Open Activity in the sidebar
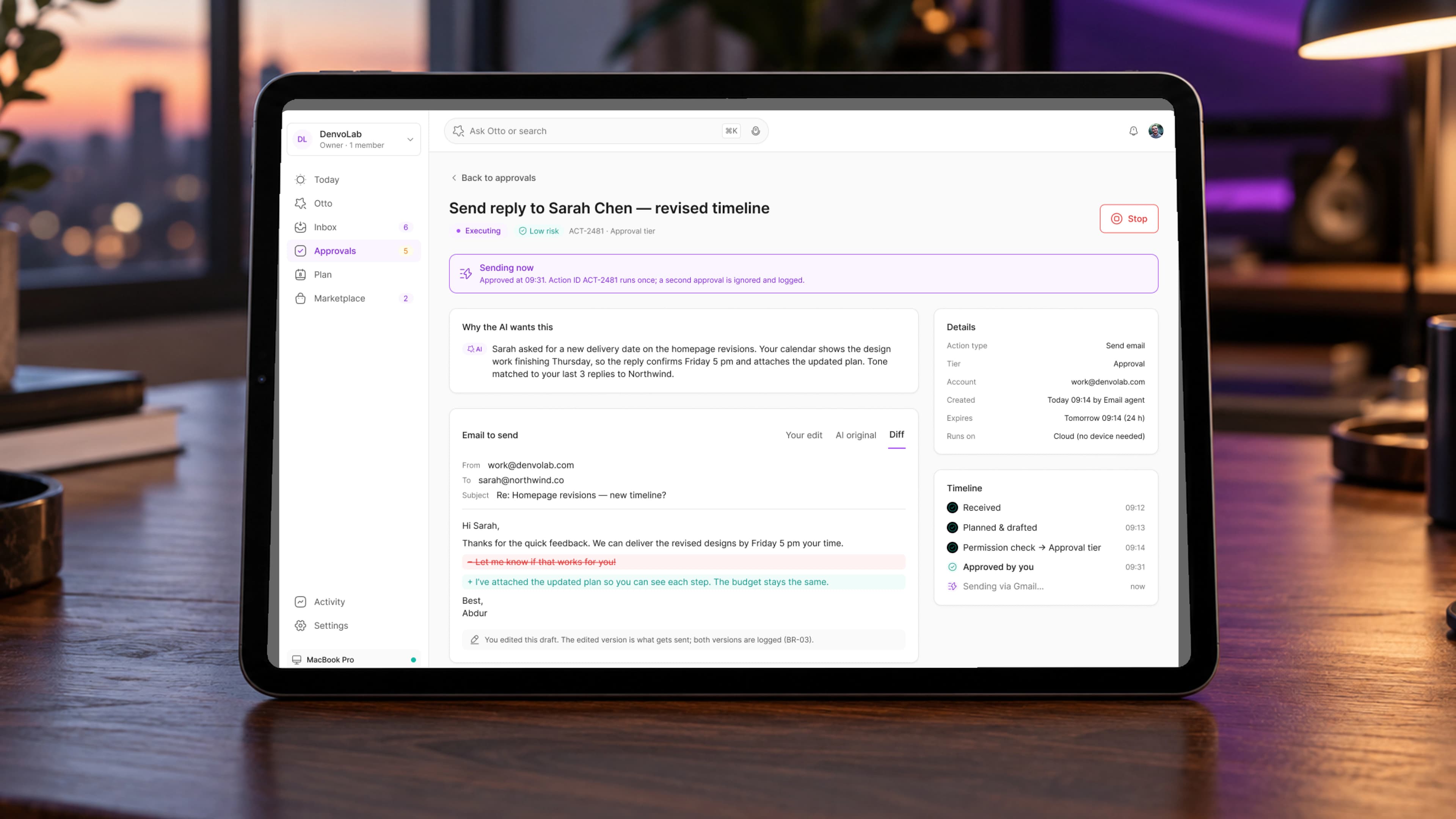Image resolution: width=1456 pixels, height=819 pixels. coord(354,602)
